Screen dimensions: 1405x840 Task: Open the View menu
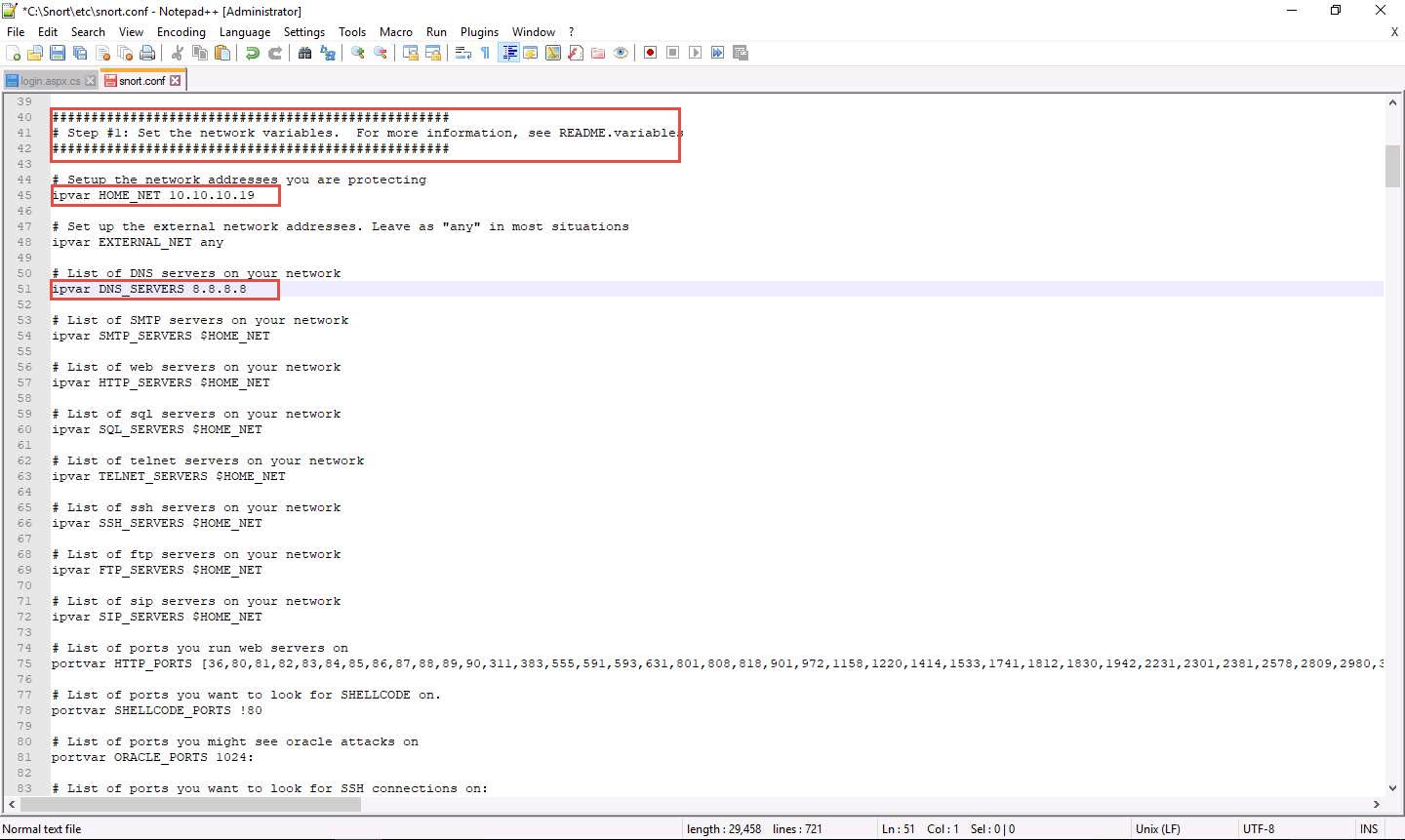point(131,31)
